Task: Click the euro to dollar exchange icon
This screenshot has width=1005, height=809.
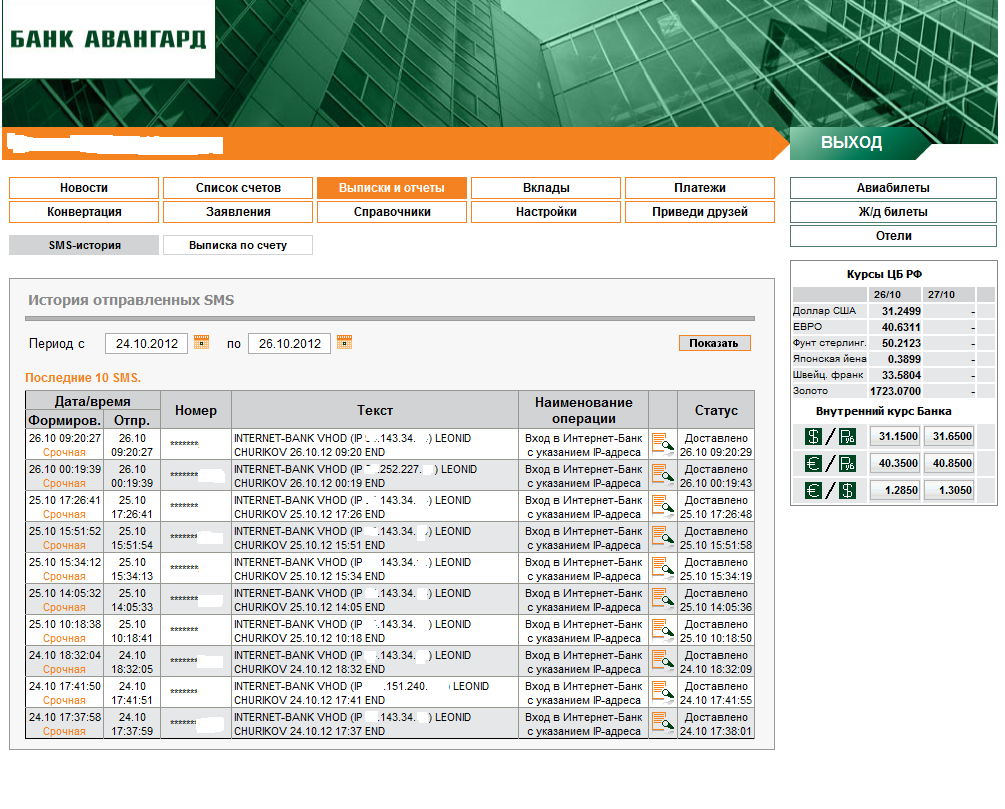Action: [x=830, y=490]
